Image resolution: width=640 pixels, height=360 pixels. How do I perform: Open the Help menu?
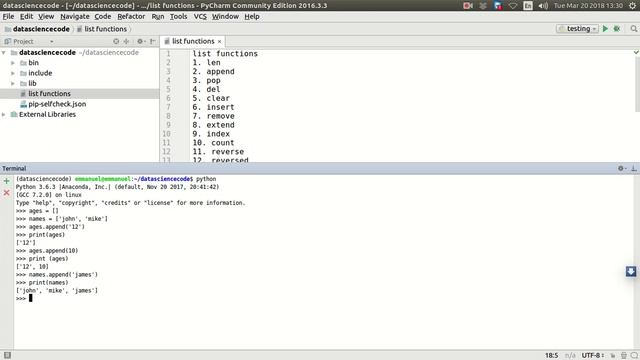coord(252,16)
